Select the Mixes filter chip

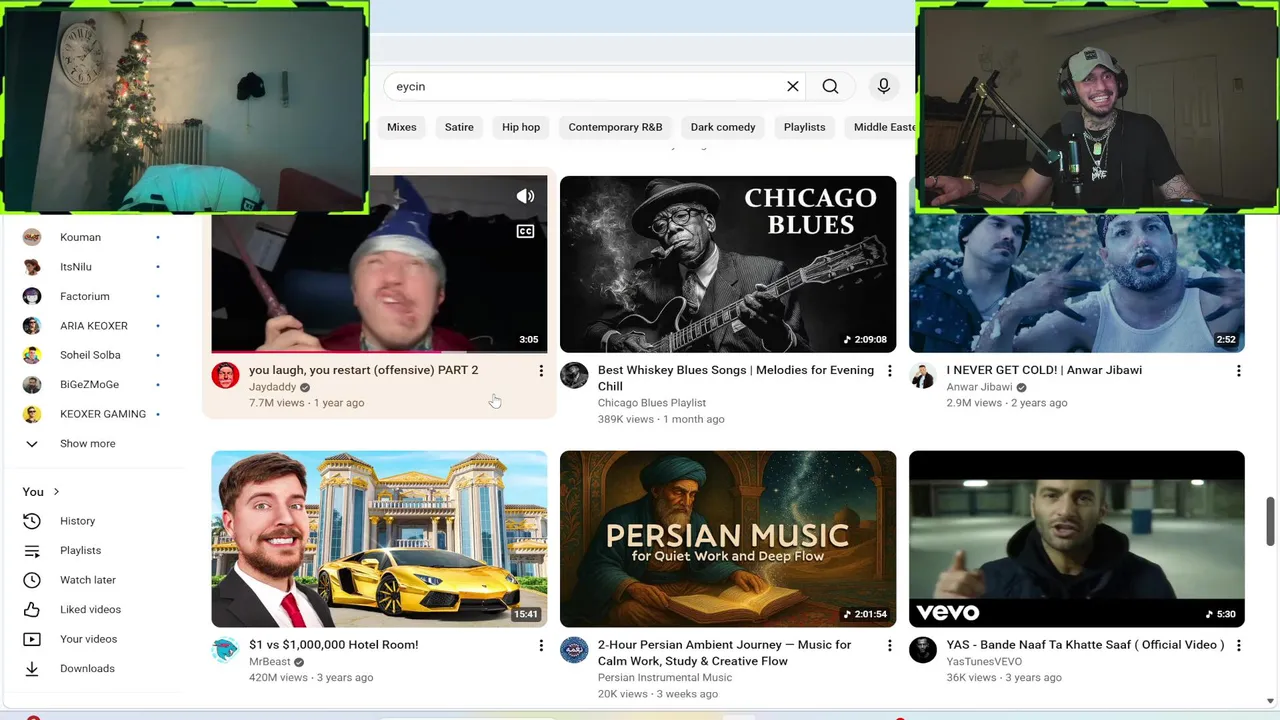(402, 127)
